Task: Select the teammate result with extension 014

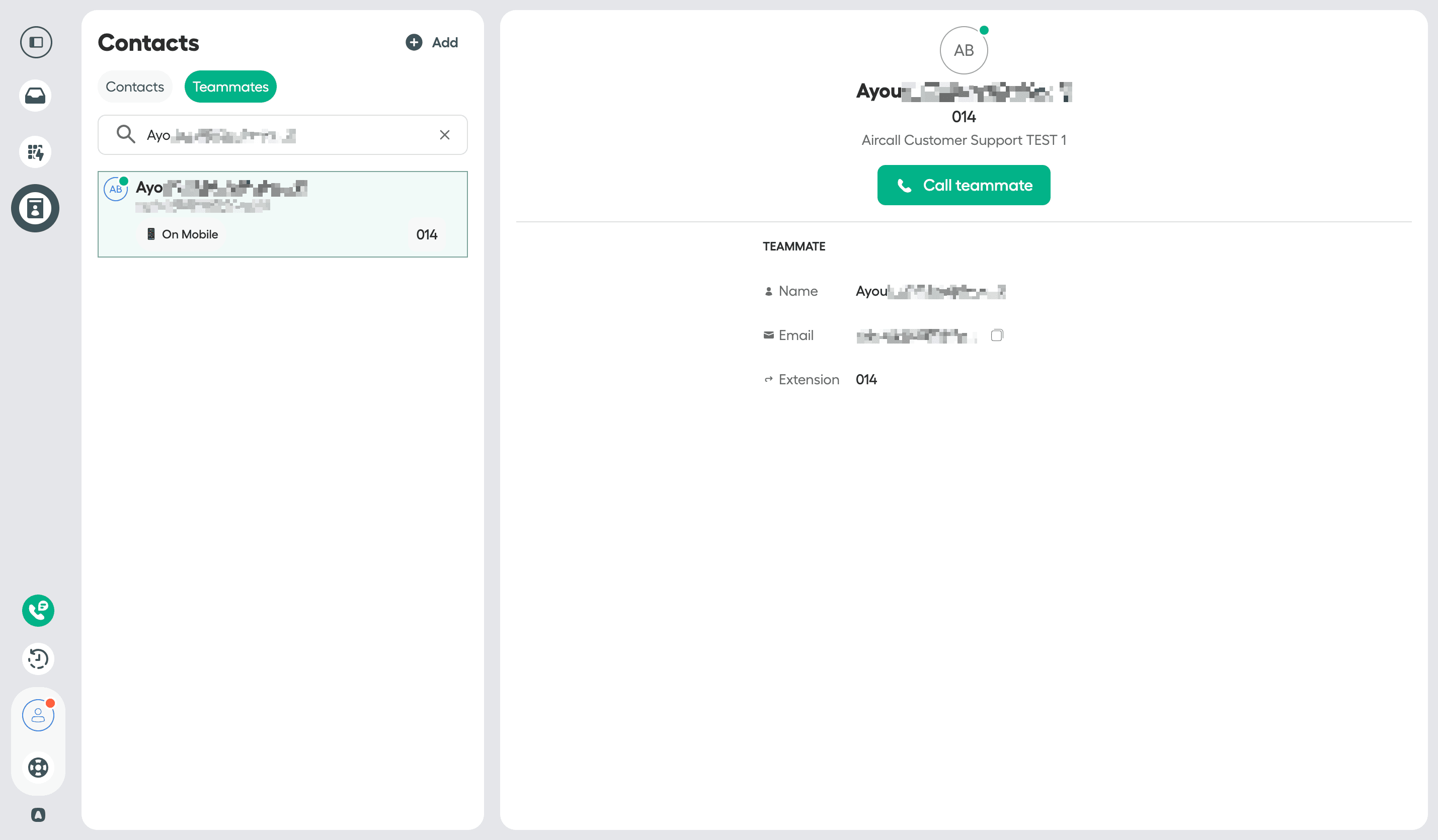Action: pos(282,214)
